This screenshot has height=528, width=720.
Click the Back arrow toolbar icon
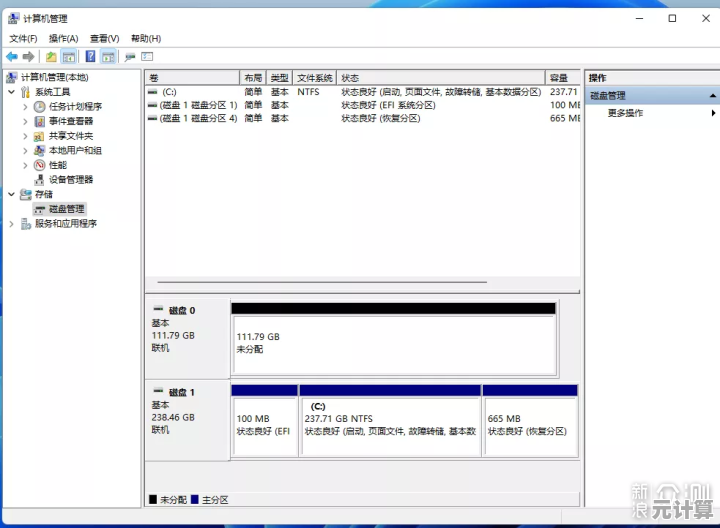pos(12,57)
